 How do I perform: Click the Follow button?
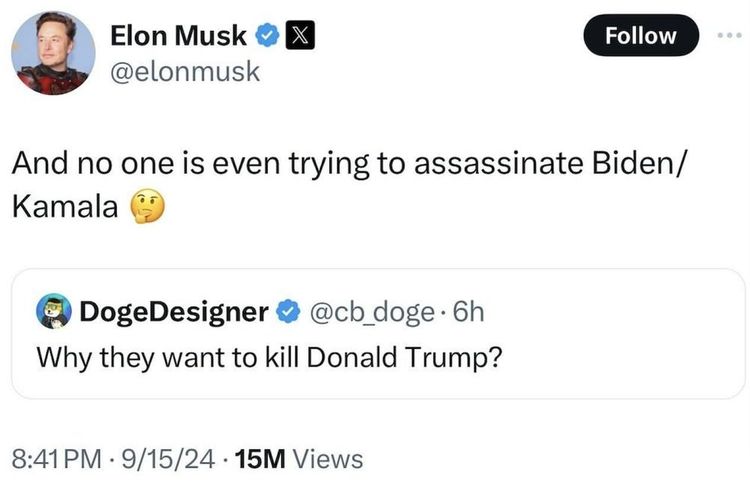[641, 36]
